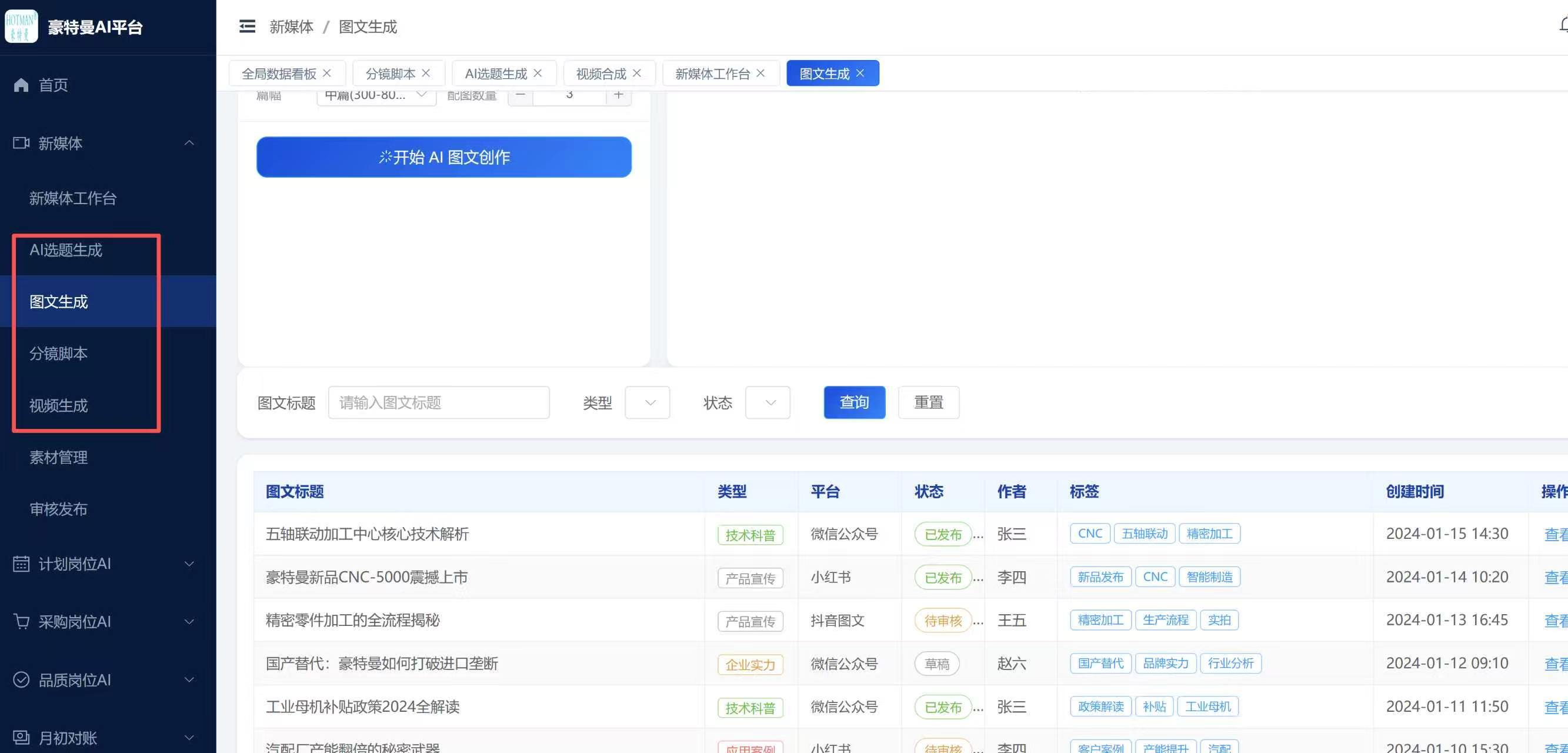Click 开始 AI 图文创作 button
Image resolution: width=1568 pixels, height=753 pixels.
(x=443, y=157)
